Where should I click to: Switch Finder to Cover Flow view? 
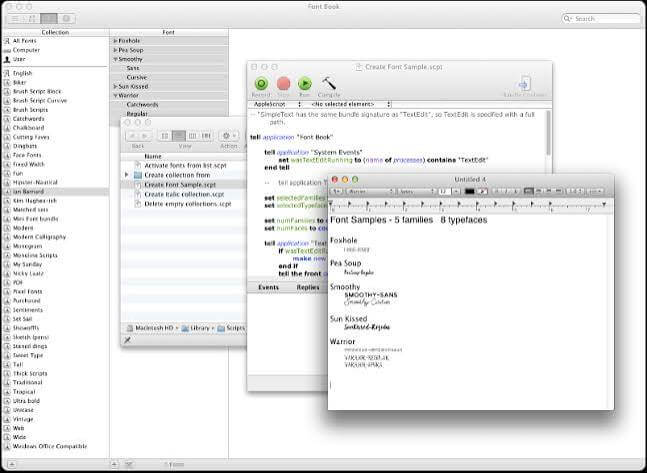(x=206, y=136)
